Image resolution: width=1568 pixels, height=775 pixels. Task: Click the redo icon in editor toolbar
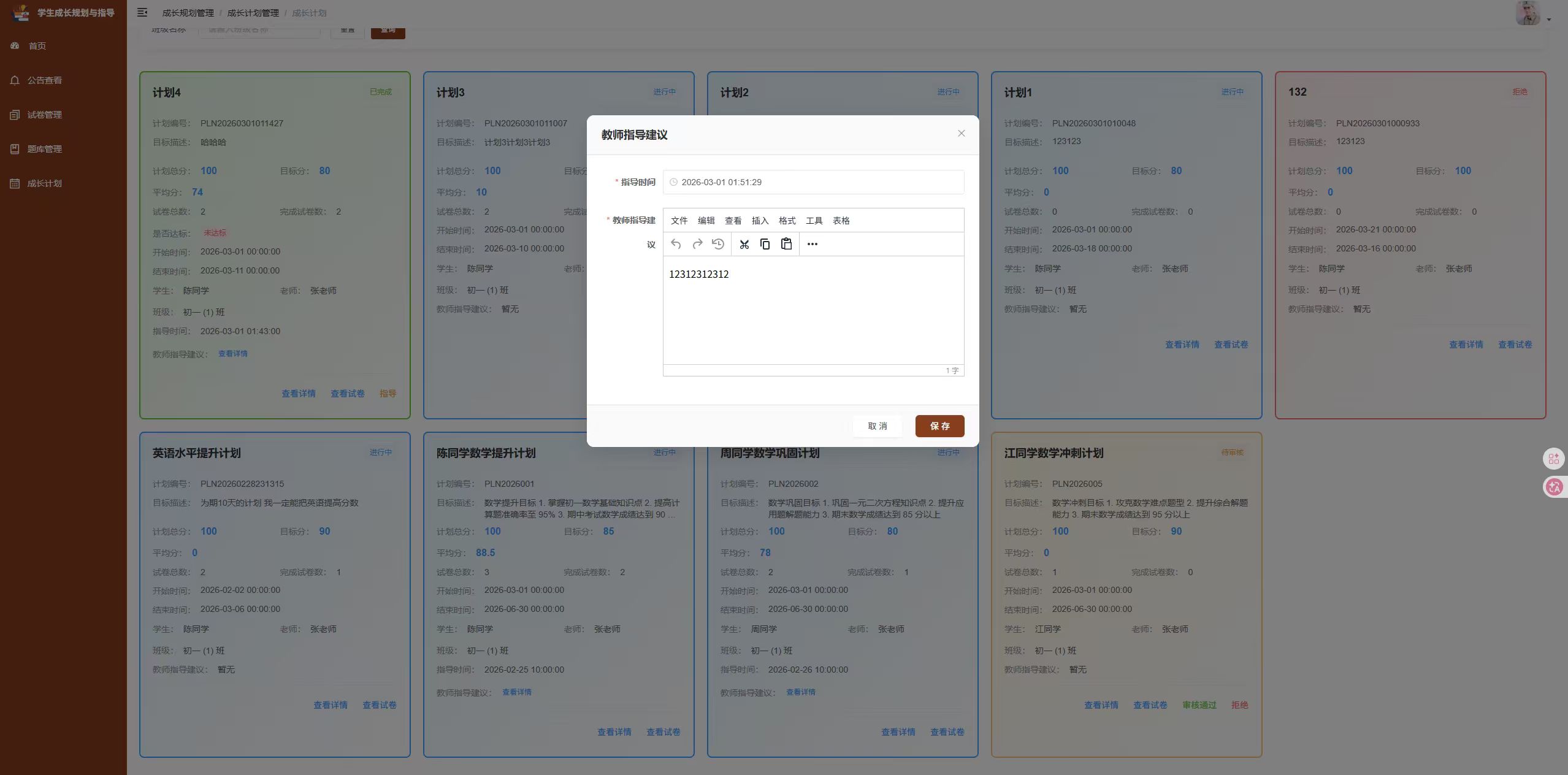(697, 244)
